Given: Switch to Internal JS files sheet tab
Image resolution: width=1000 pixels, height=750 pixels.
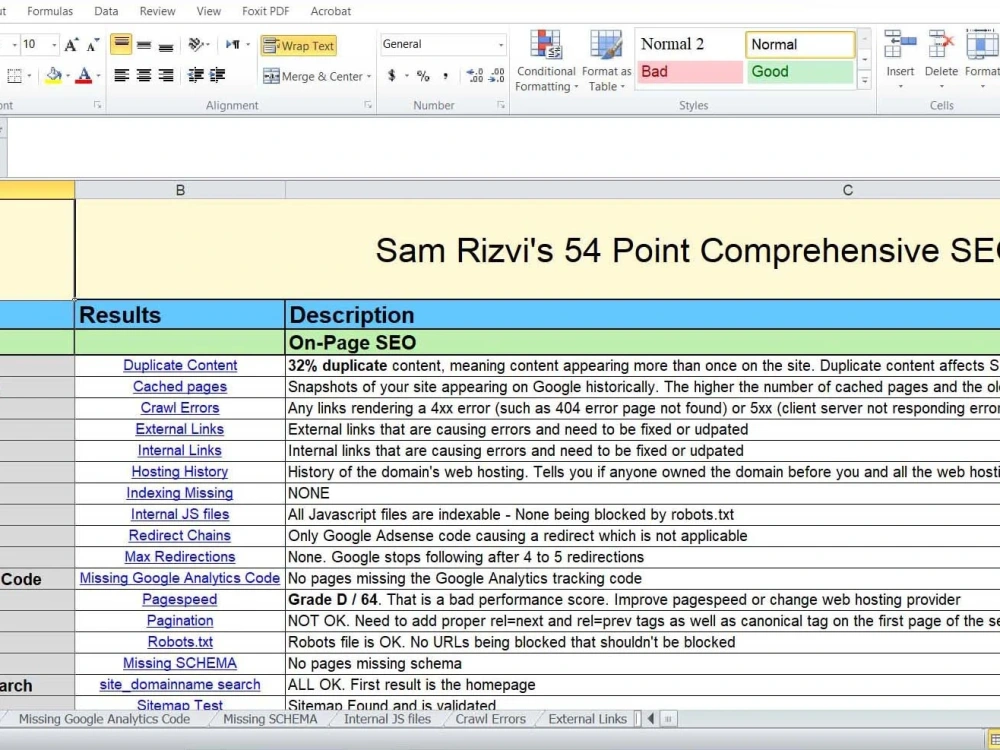Looking at the screenshot, I should (x=387, y=719).
